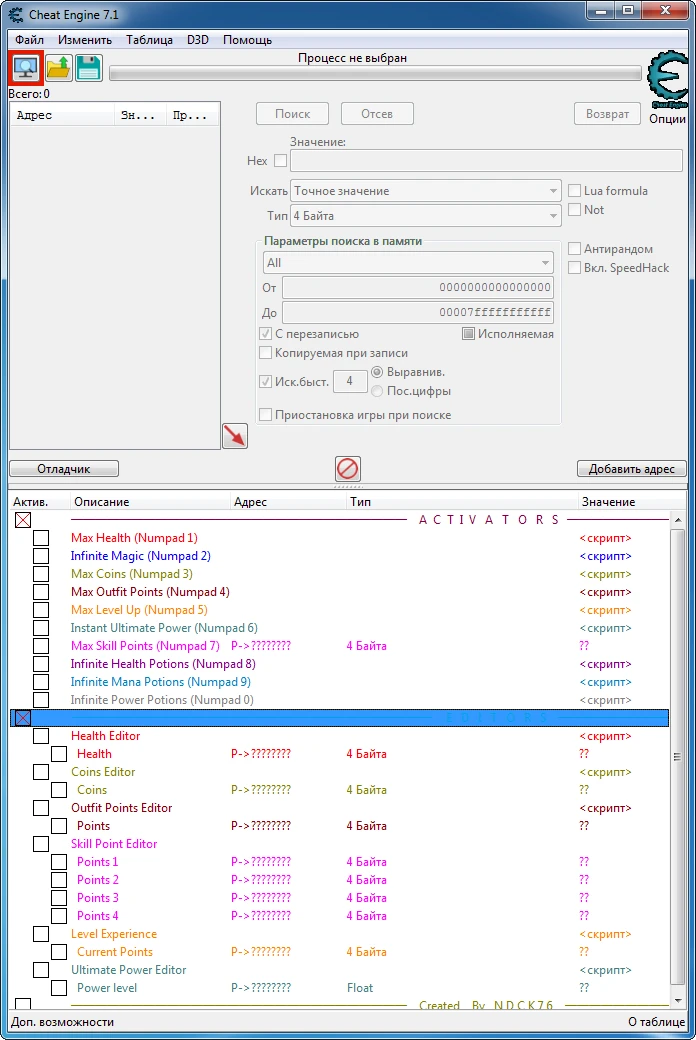Enable the Lua formula checkbox
Image resolution: width=696 pixels, height=1040 pixels.
tap(575, 191)
